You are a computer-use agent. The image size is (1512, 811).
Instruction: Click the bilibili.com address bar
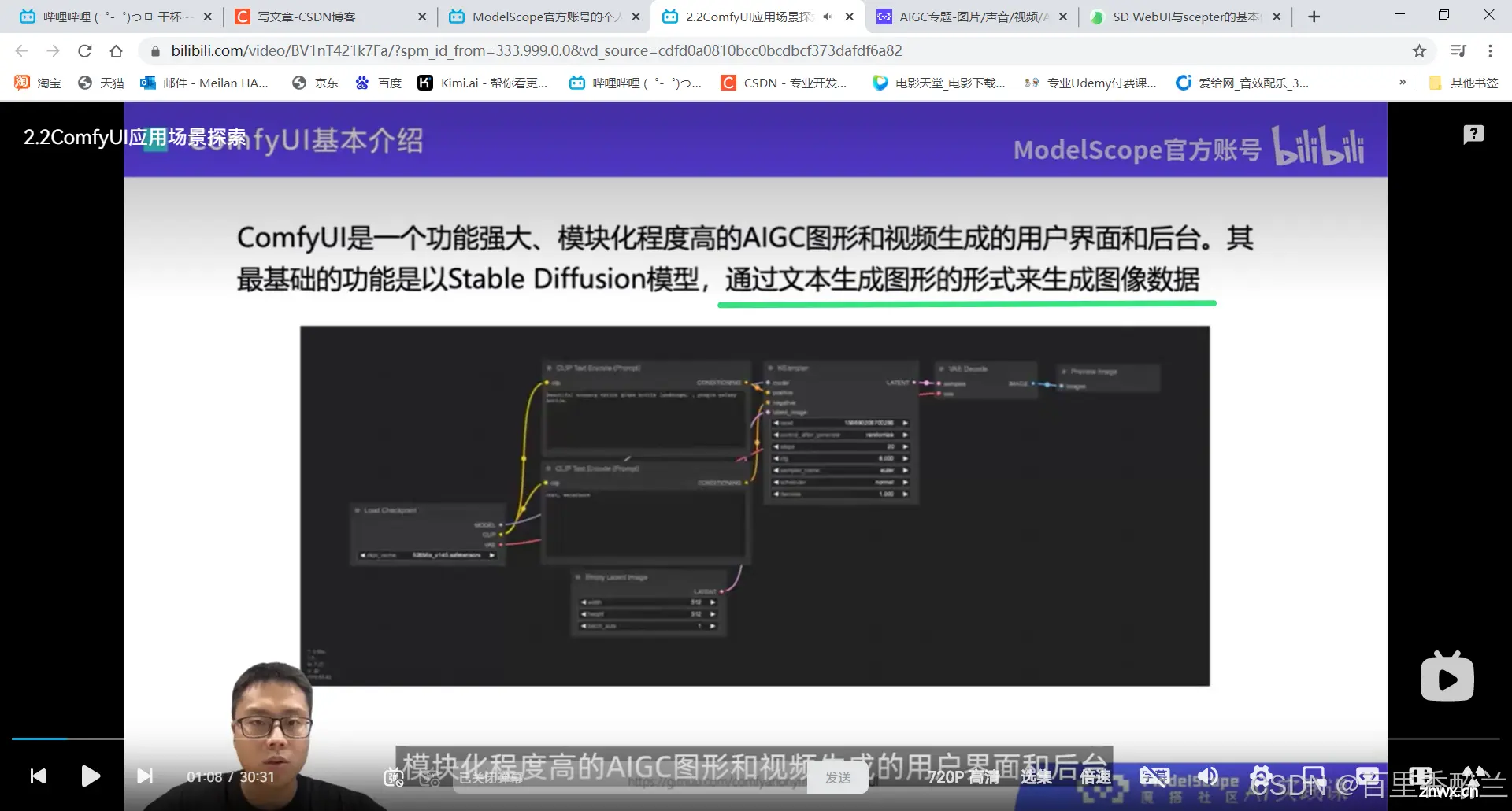[536, 51]
